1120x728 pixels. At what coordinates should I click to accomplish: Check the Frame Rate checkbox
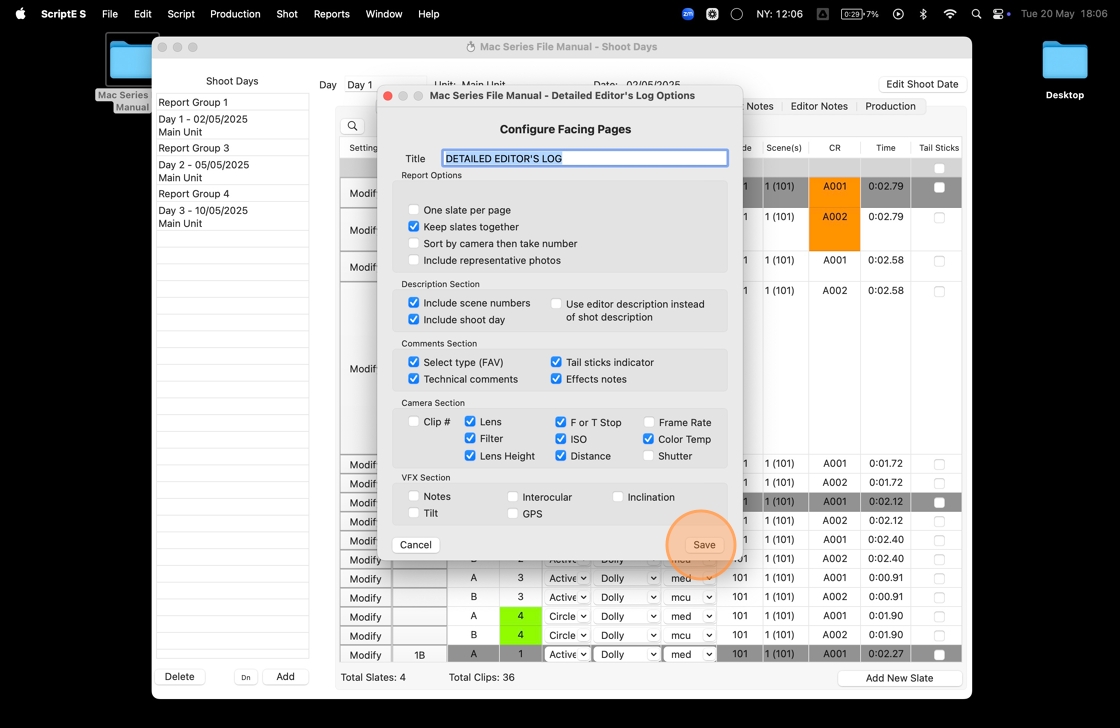point(649,422)
